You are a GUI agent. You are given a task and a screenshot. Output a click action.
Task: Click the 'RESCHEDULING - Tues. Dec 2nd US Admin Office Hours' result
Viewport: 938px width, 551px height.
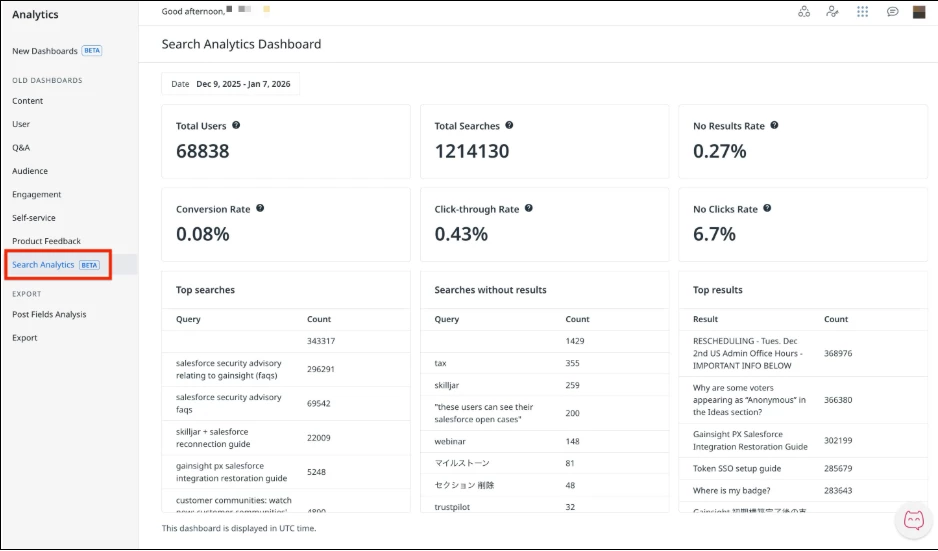tap(748, 353)
